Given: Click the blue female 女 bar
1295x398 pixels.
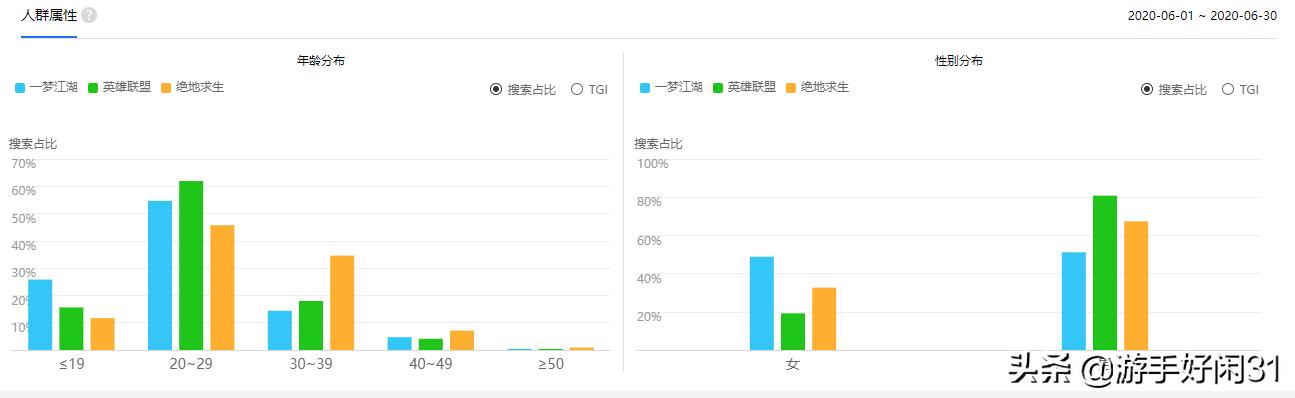Looking at the screenshot, I should coord(762,303).
